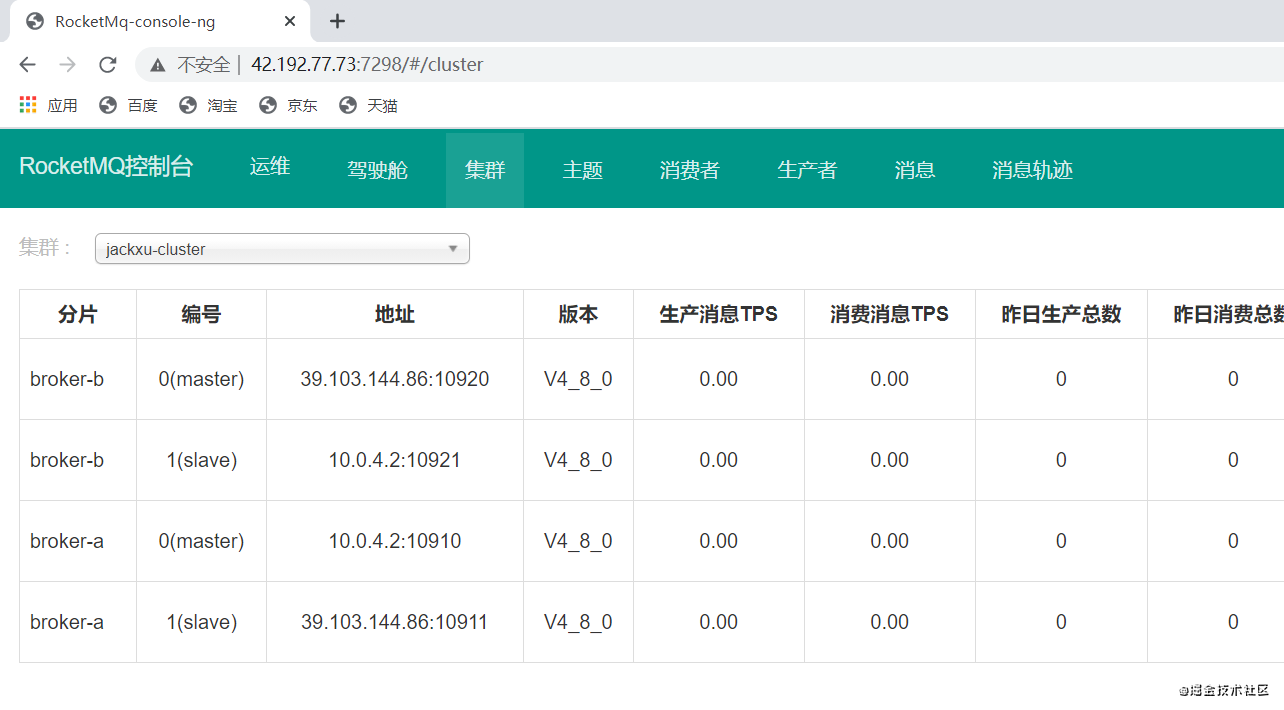Select address 39.103.144.86:10911
The image size is (1284, 710).
coord(395,622)
